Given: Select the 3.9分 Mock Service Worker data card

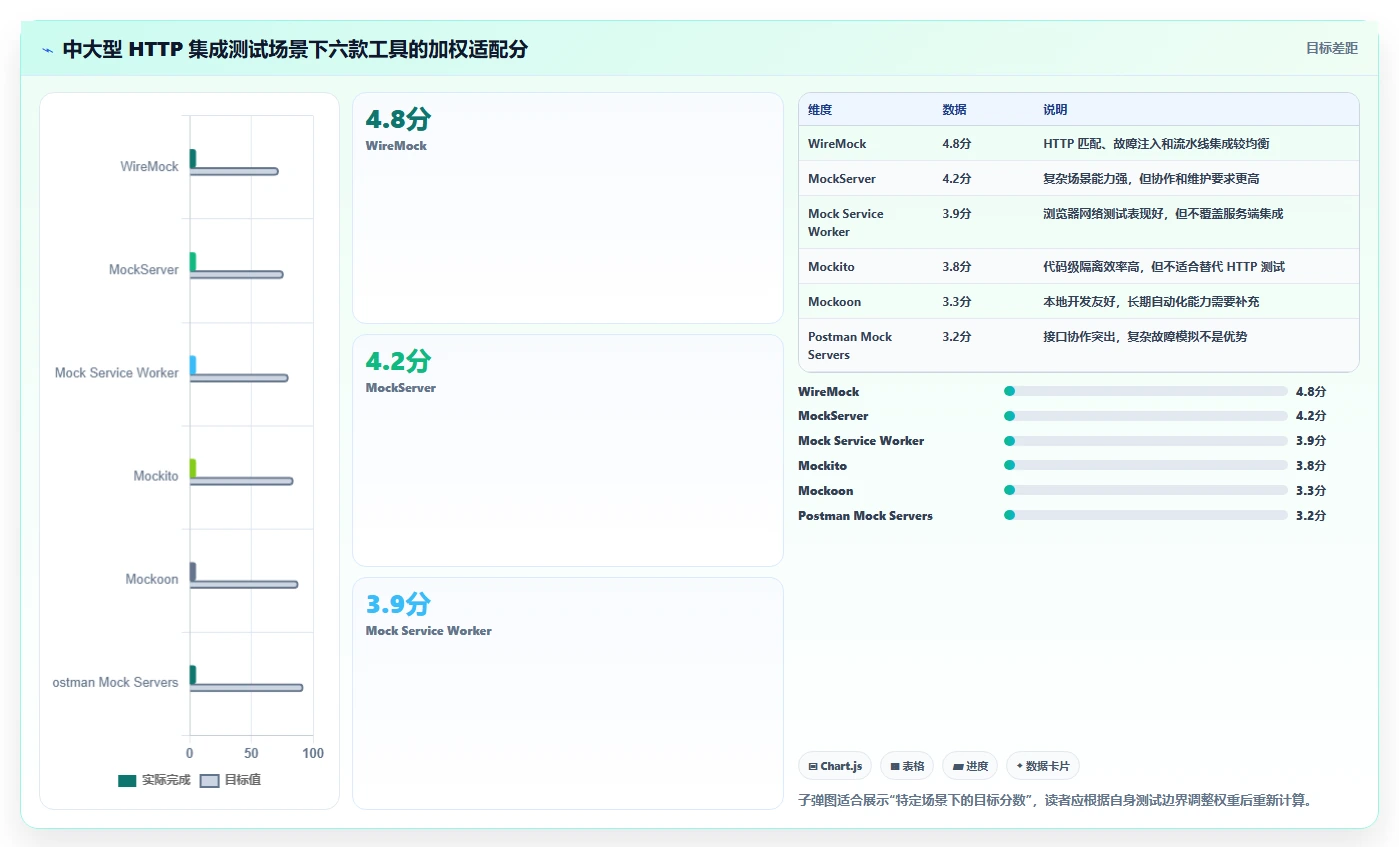Looking at the screenshot, I should (568, 693).
